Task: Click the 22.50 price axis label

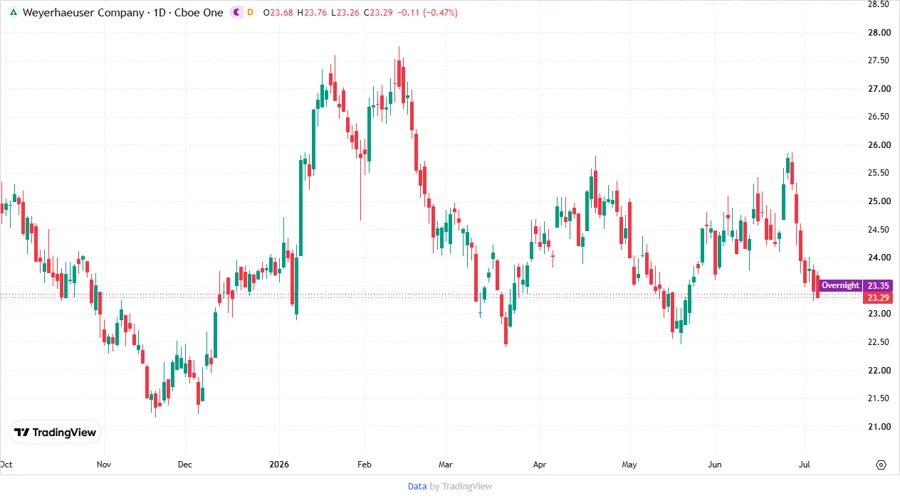Action: pyautogui.click(x=879, y=342)
